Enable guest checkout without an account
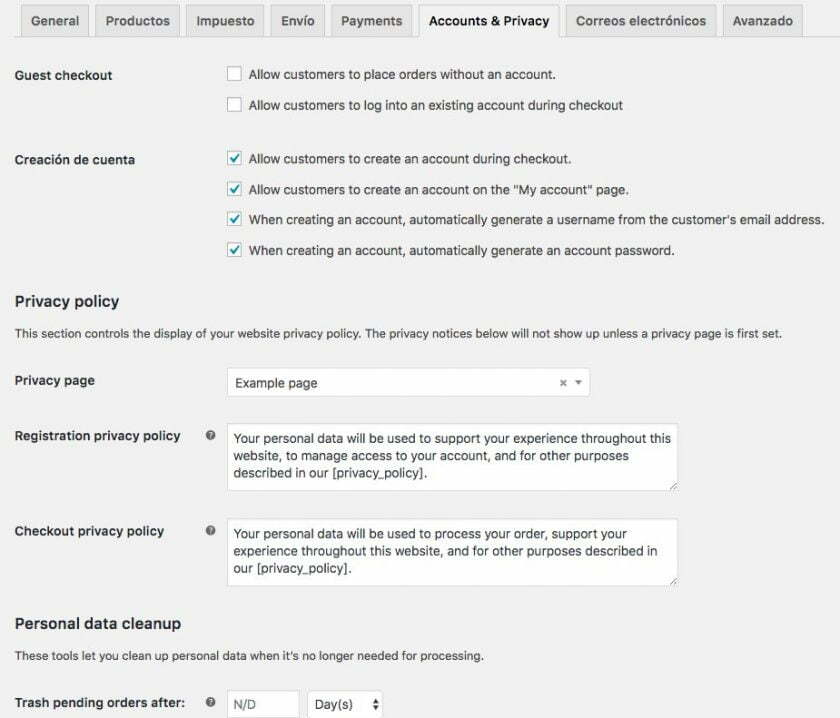 click(236, 73)
